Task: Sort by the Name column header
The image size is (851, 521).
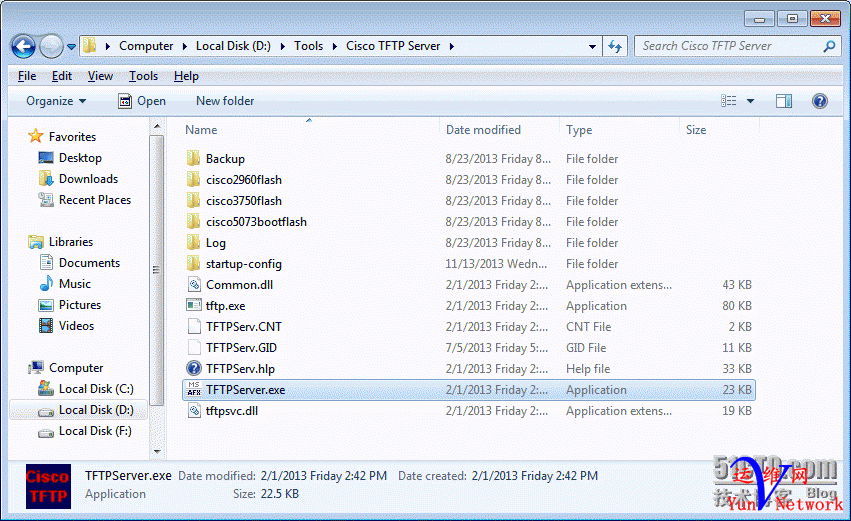Action: click(201, 130)
